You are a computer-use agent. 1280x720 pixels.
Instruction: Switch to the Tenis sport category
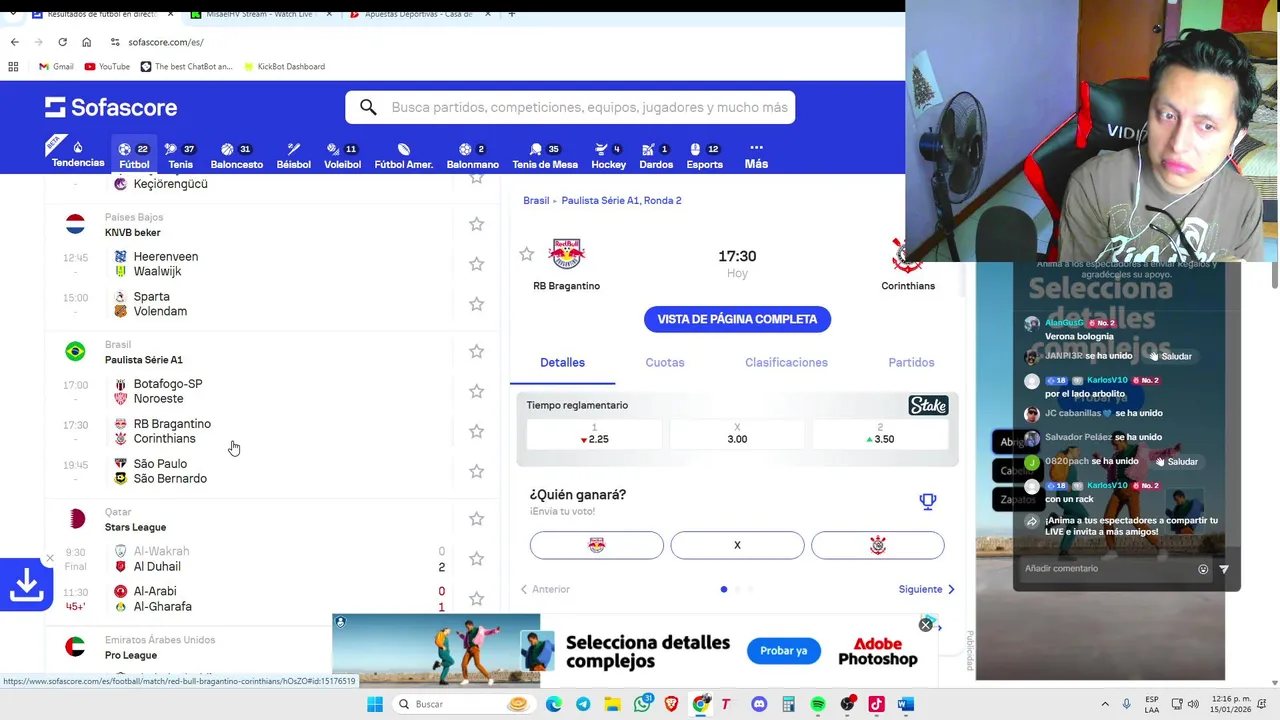pyautogui.click(x=181, y=155)
